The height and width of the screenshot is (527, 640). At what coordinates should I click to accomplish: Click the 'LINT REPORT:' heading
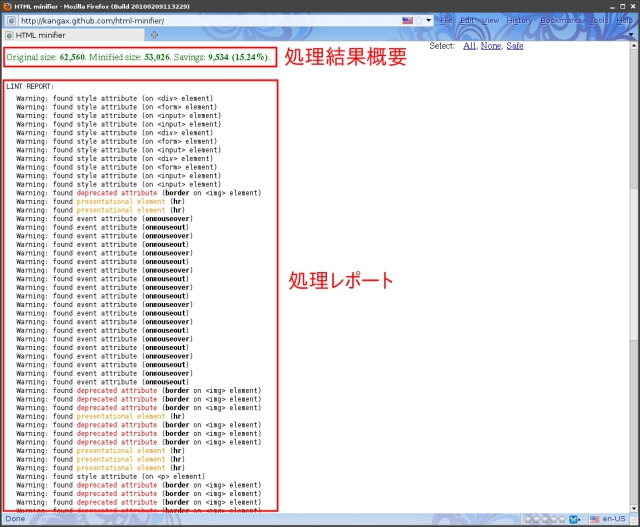coord(30,87)
